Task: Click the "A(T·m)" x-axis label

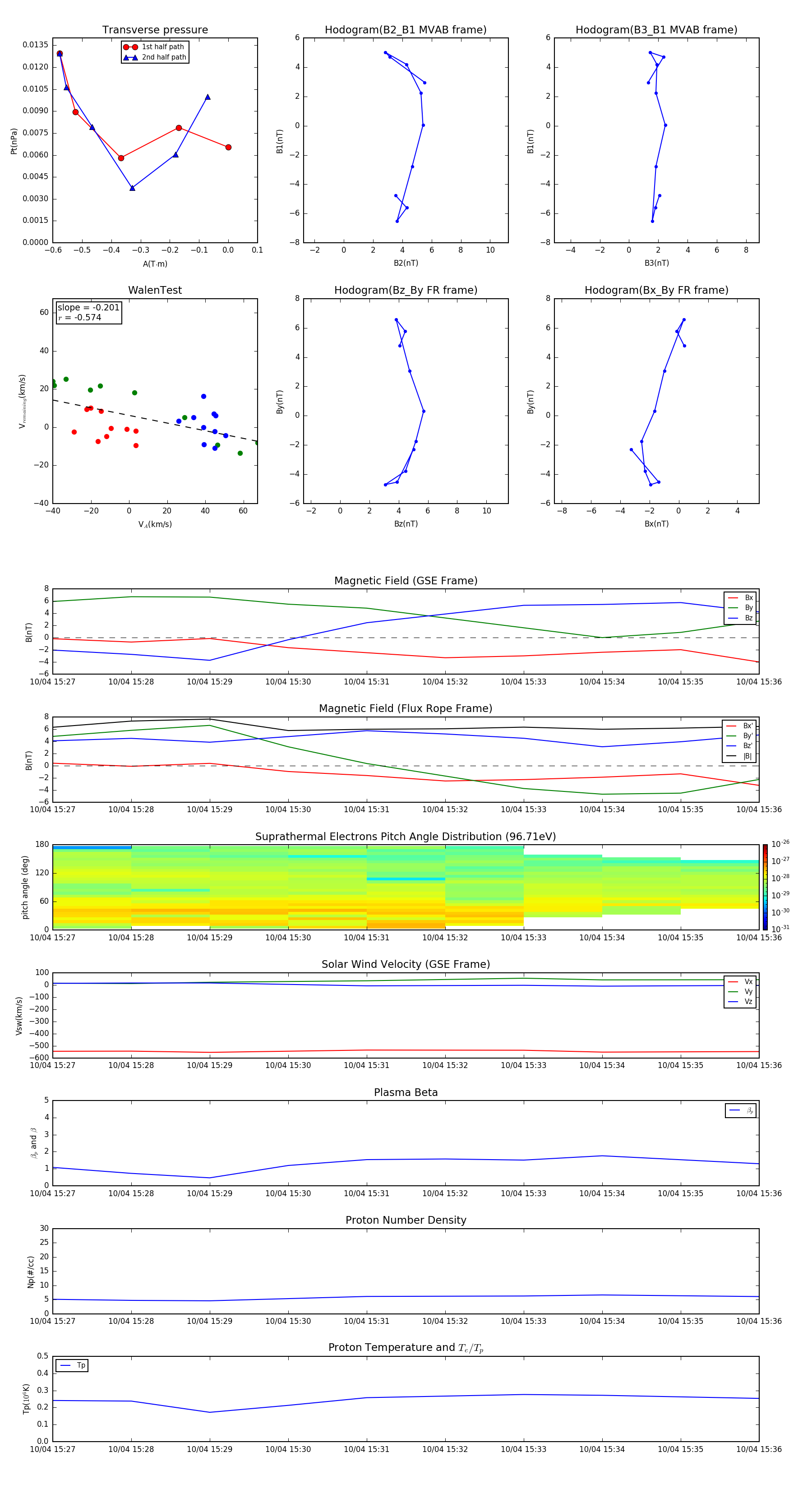Action: click(155, 264)
